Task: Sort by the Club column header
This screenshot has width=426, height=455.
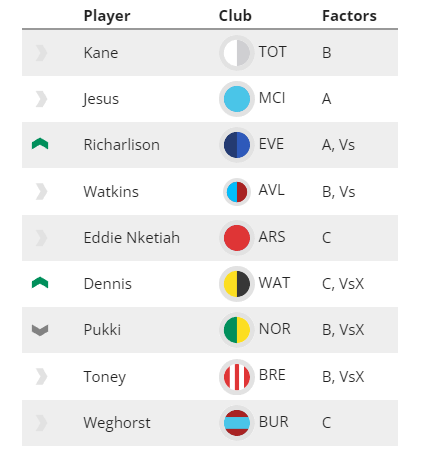Action: point(235,16)
